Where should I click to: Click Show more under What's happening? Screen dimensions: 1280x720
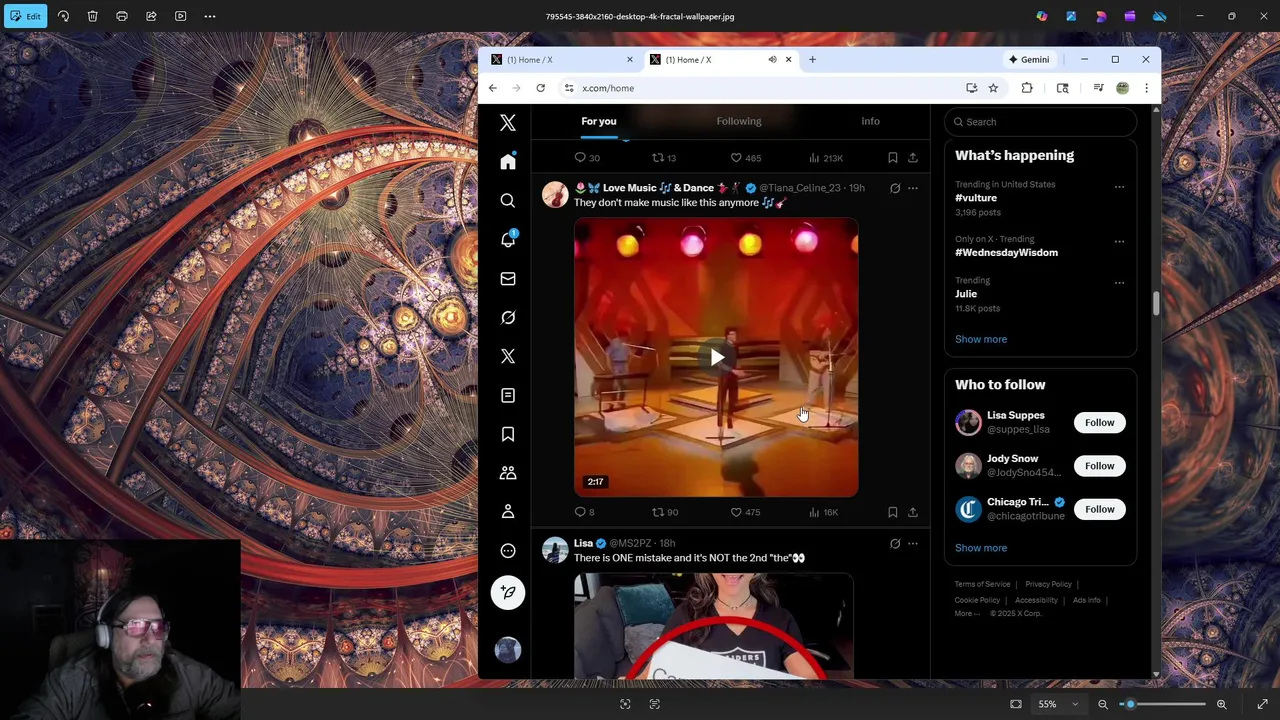click(x=981, y=339)
